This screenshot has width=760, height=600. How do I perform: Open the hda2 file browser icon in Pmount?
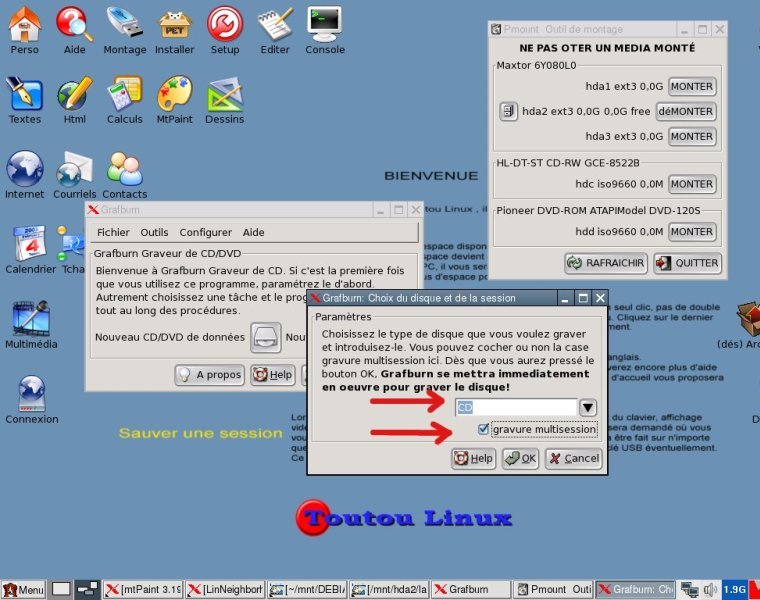click(x=508, y=112)
